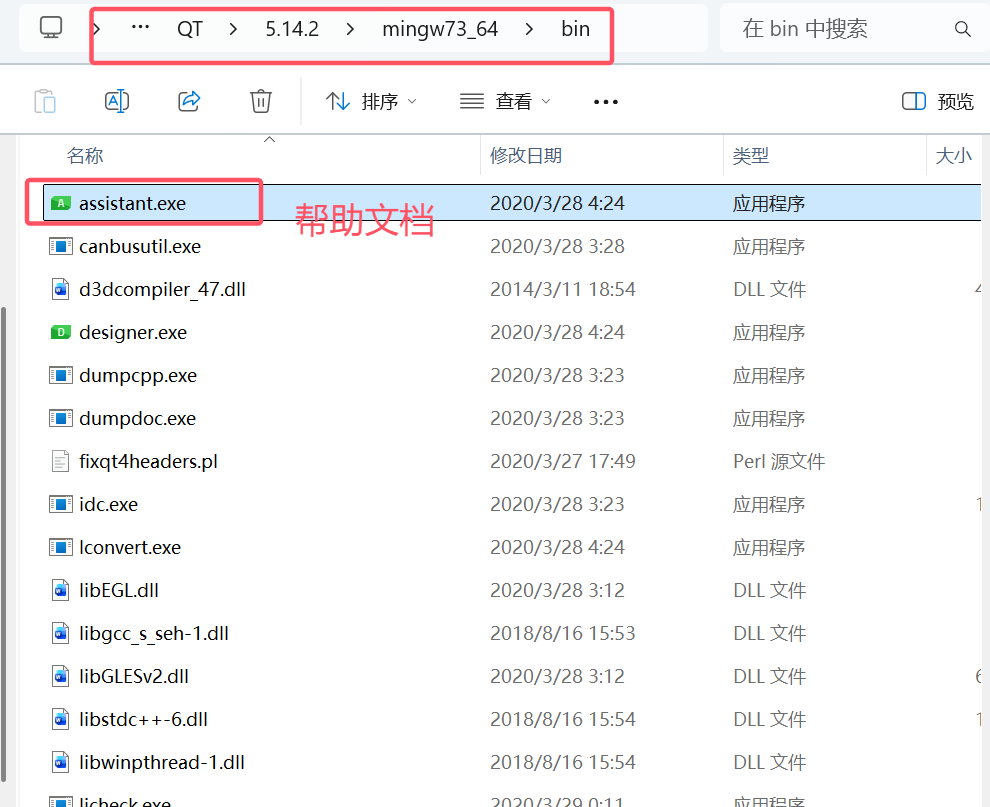Click the dumpcpp.exe file name

138,375
